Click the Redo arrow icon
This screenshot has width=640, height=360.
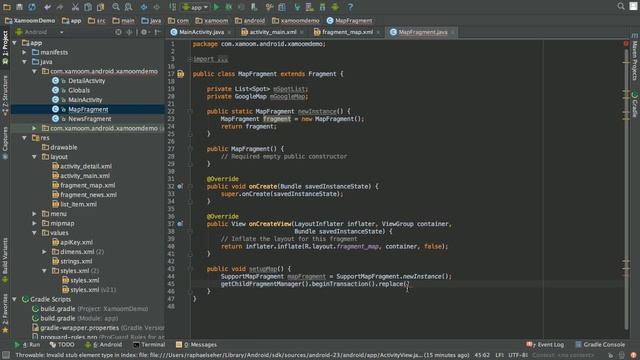(60, 7)
